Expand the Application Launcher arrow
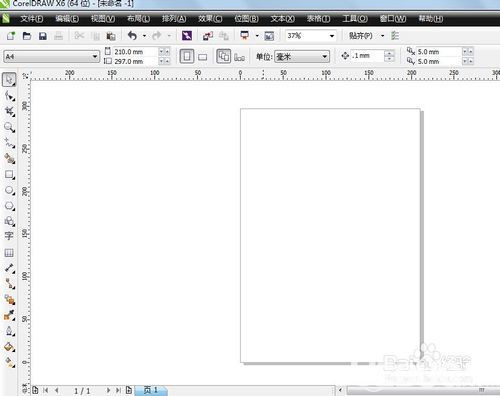 point(257,36)
